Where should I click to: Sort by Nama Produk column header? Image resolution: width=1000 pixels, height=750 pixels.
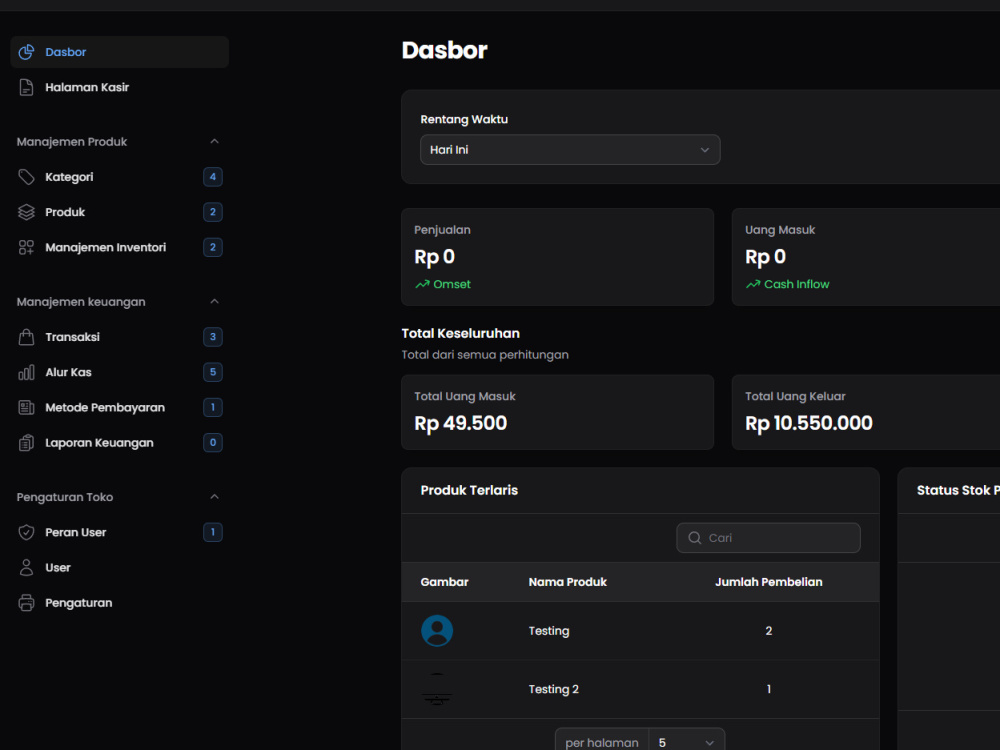[568, 582]
